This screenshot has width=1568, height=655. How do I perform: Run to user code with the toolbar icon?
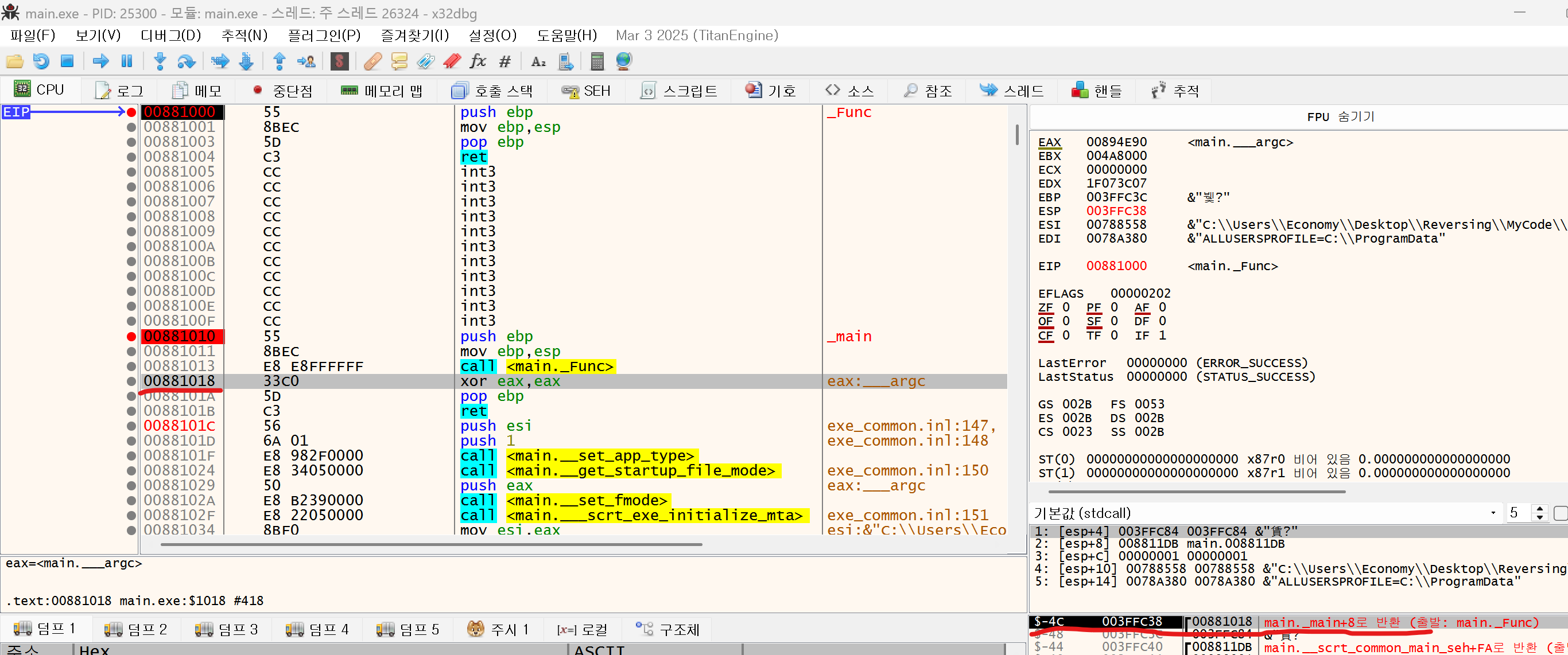coord(306,61)
